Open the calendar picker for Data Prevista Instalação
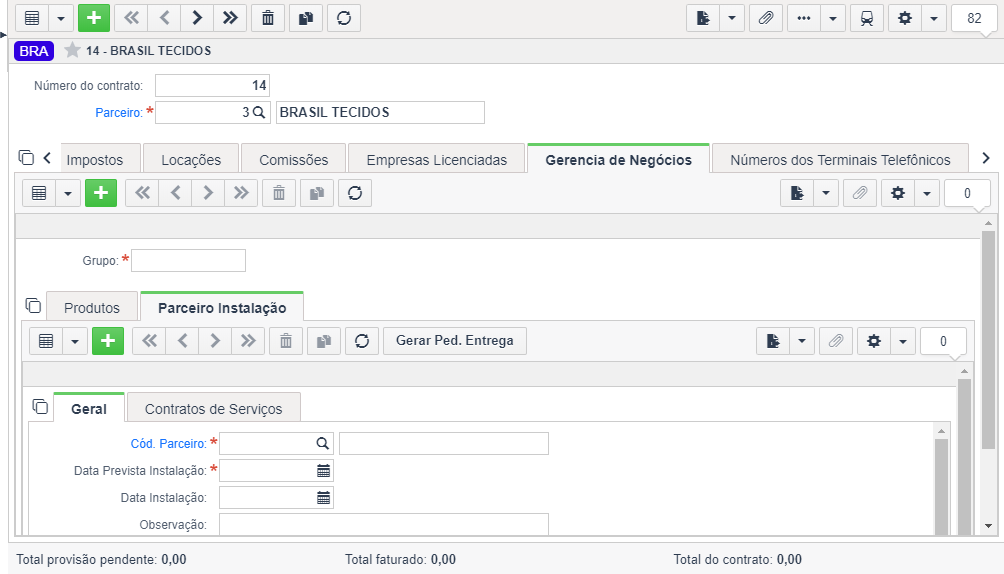The image size is (1004, 574). coord(323,471)
